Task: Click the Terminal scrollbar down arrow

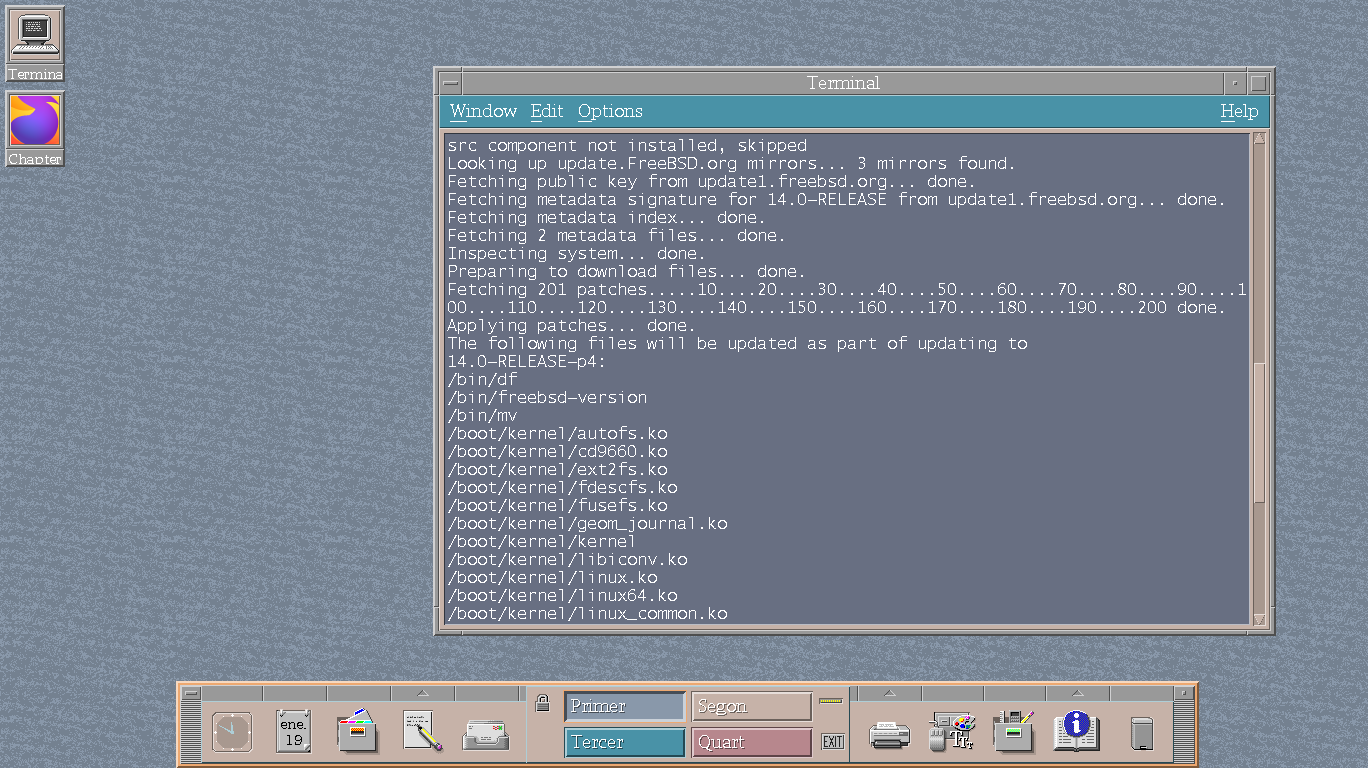Action: [x=1259, y=619]
